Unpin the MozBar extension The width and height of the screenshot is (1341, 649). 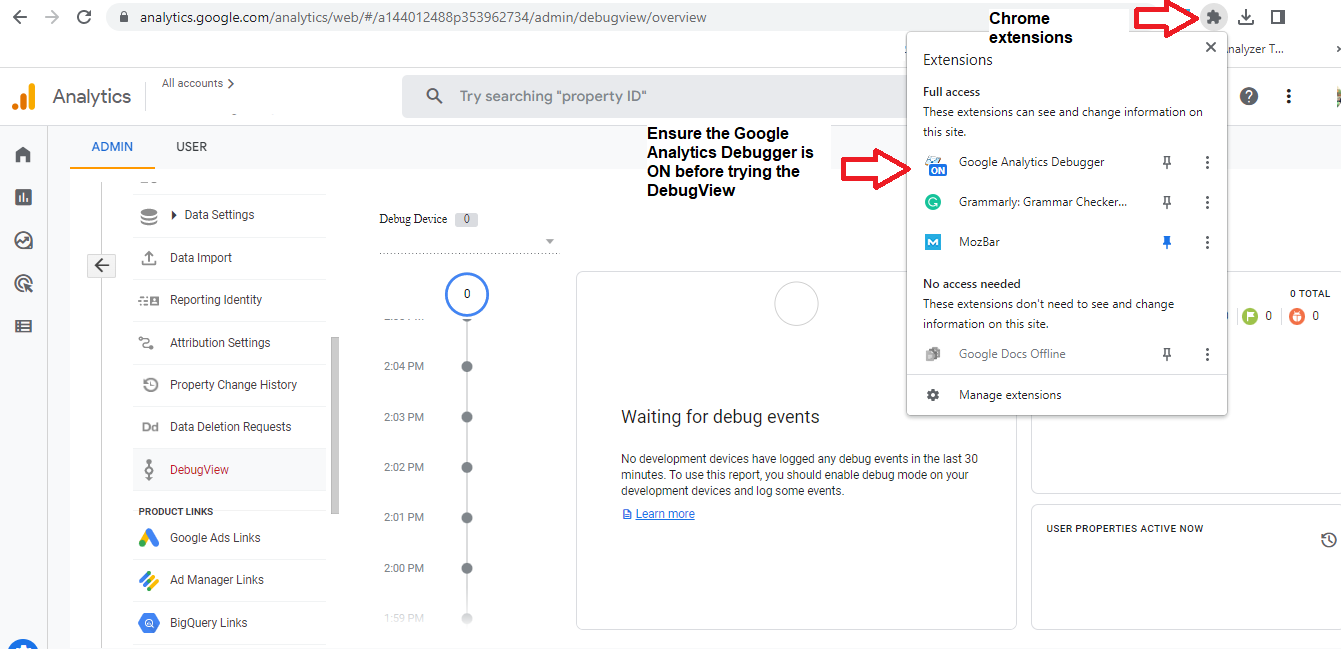click(x=1166, y=242)
